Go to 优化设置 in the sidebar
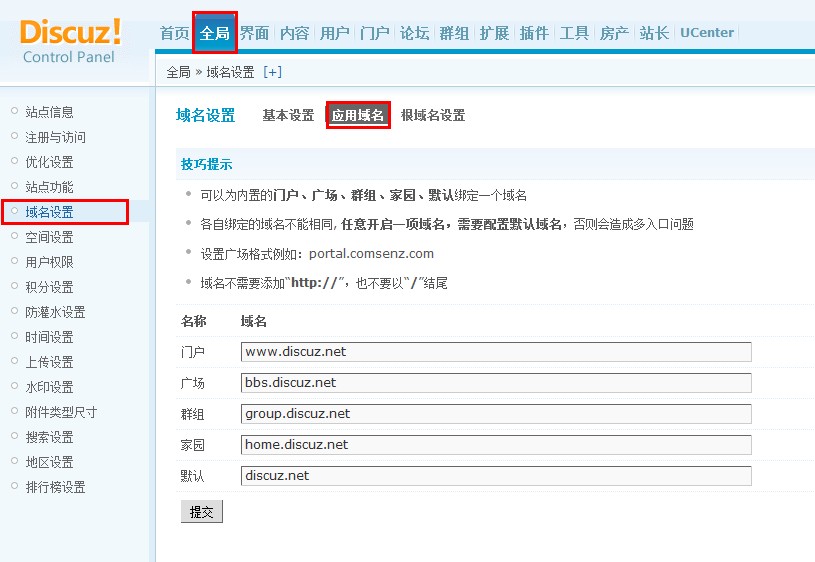 point(49,162)
